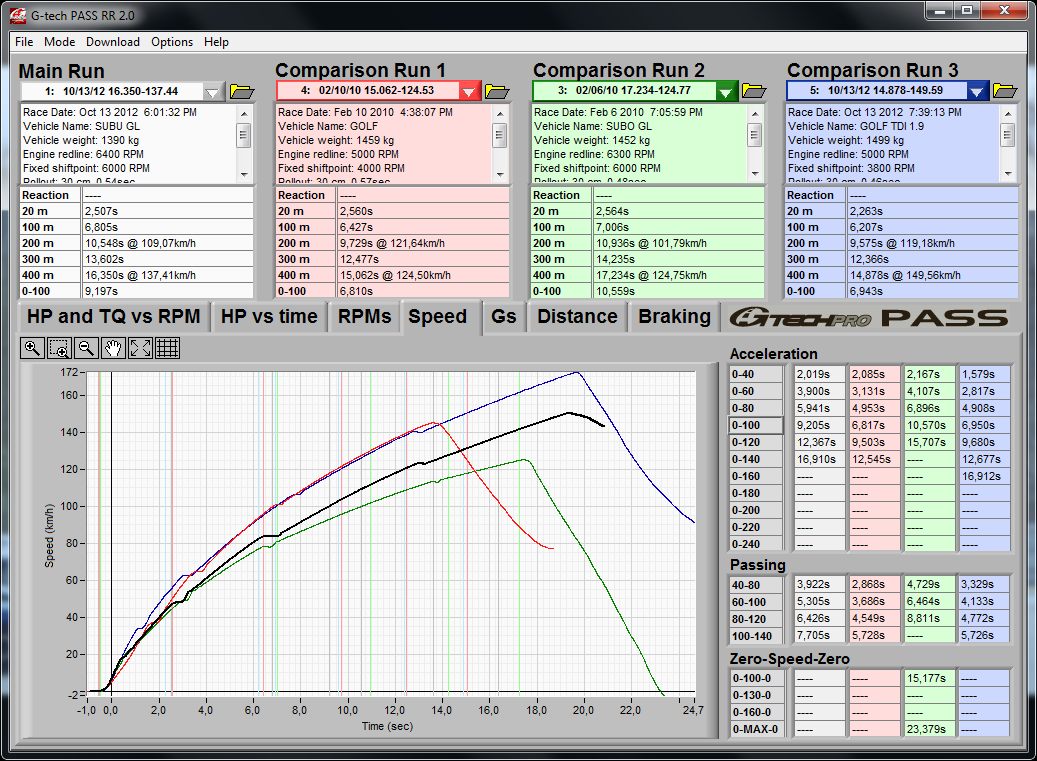Open the Options menu
The width and height of the screenshot is (1037, 761).
pyautogui.click(x=172, y=42)
